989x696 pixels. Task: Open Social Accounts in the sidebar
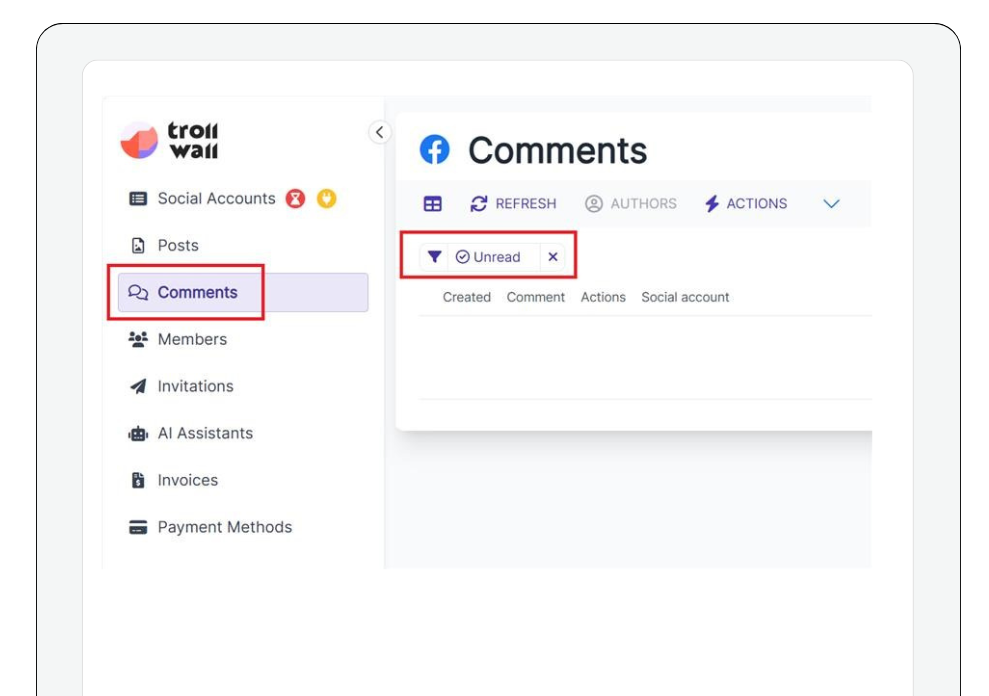tap(215, 198)
